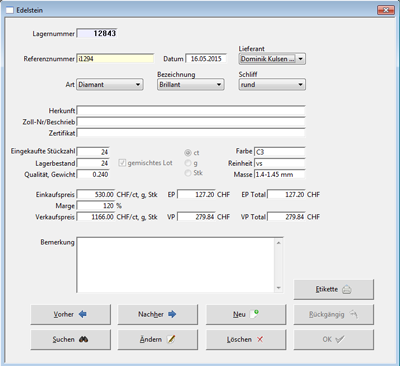Click the Reinheit field containing vs
The image size is (400, 366).
pos(280,163)
